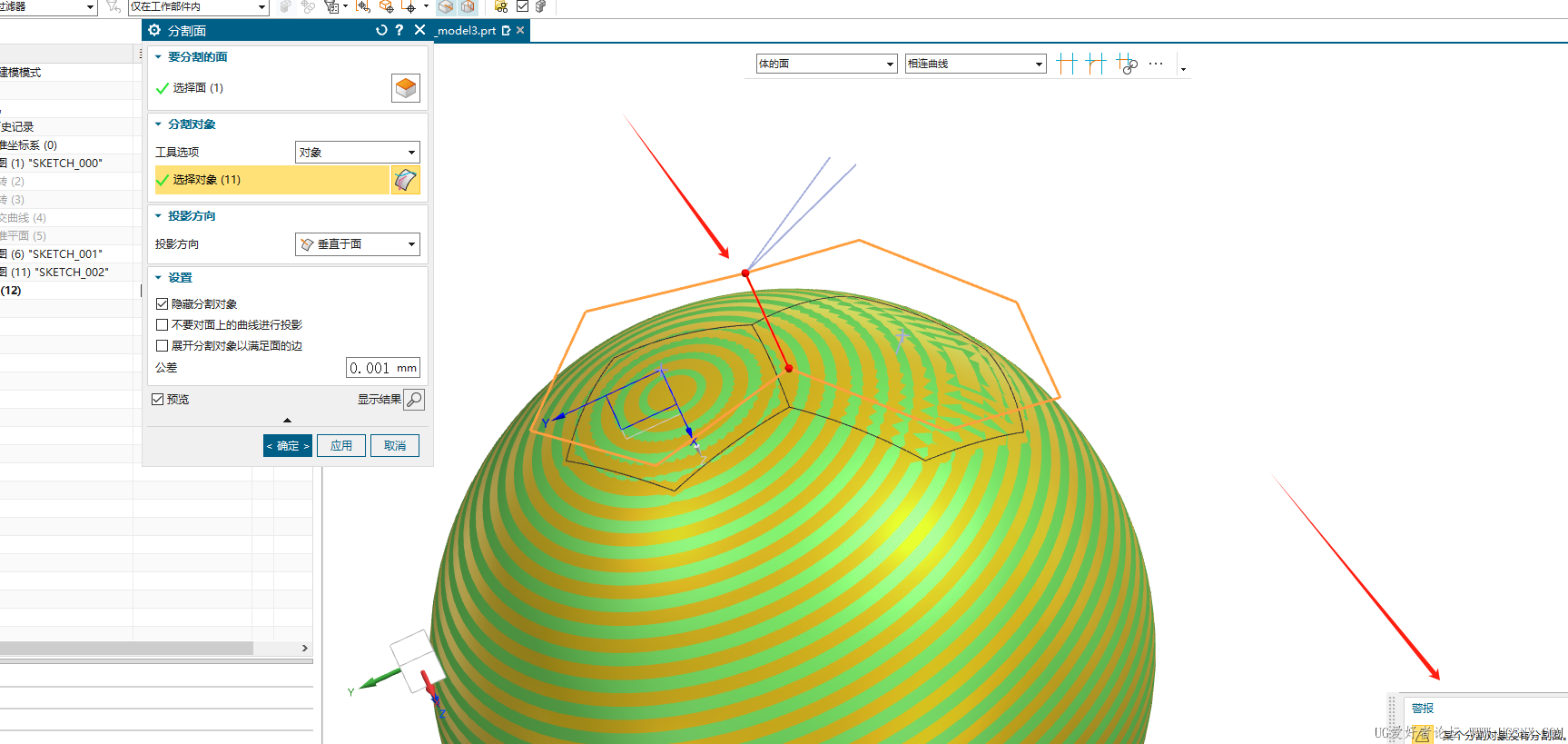This screenshot has width=1568, height=744.
Task: Click the 公差 tolerance input field
Action: tap(383, 368)
